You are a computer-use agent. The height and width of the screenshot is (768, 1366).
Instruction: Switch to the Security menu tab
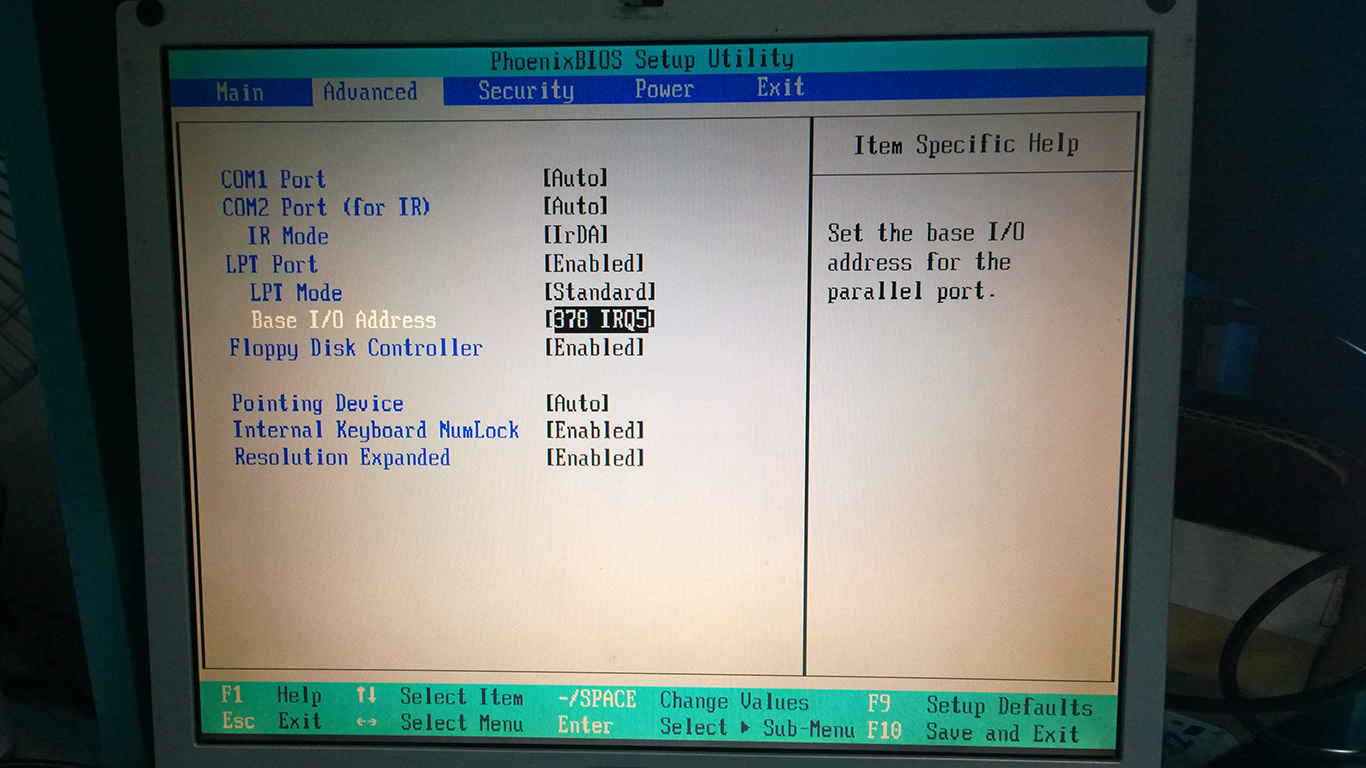526,91
